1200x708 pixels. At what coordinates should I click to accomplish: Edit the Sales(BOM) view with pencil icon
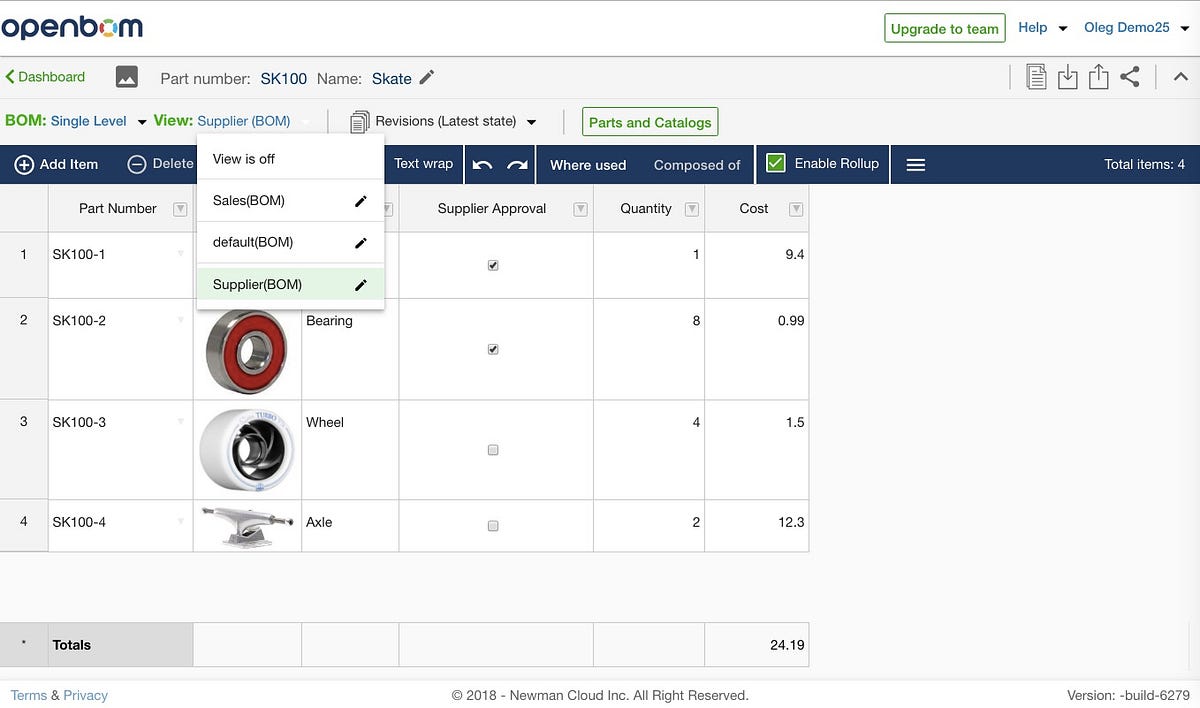pos(360,200)
